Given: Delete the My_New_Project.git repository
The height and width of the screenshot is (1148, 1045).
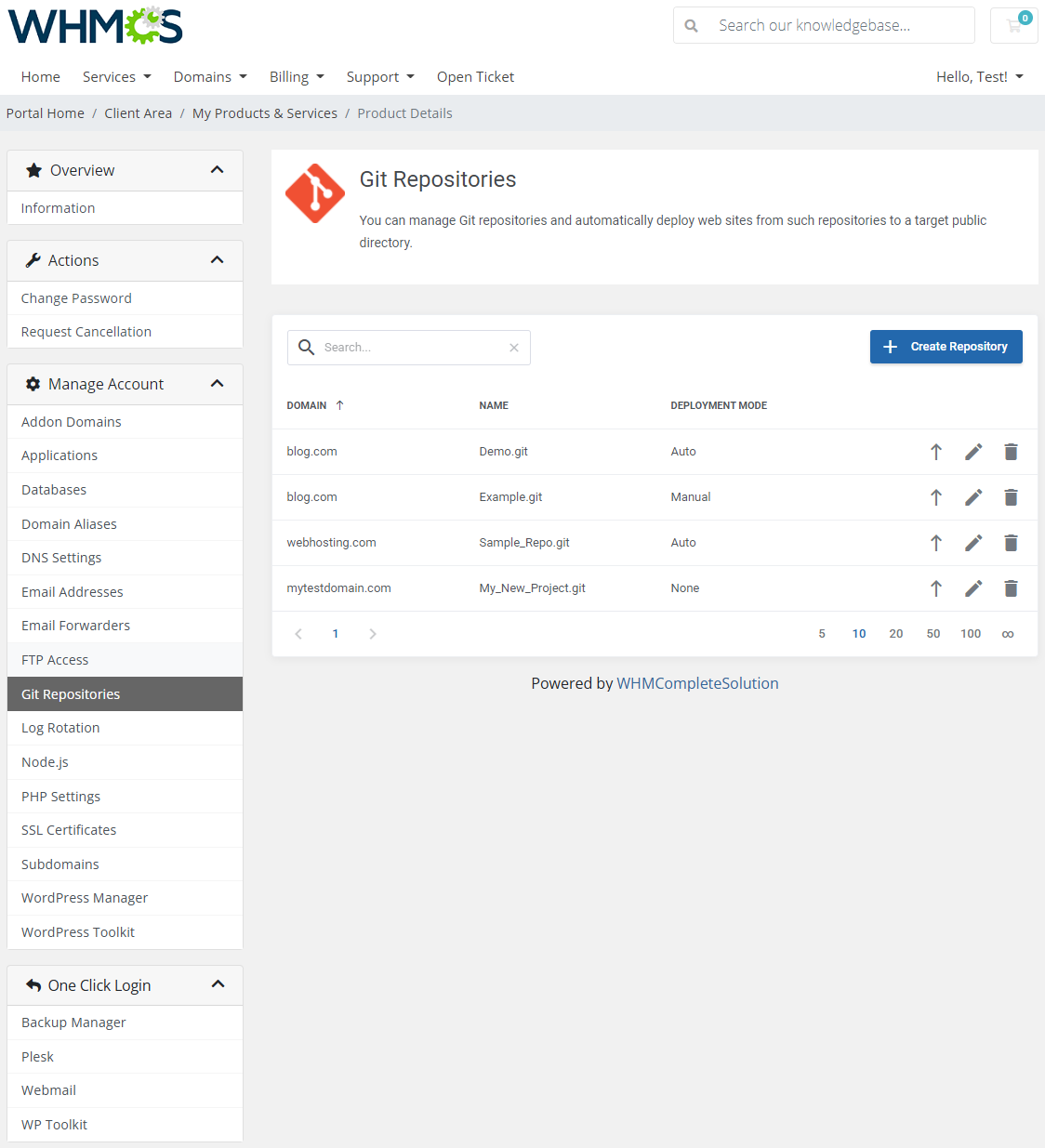Looking at the screenshot, I should (x=1011, y=588).
